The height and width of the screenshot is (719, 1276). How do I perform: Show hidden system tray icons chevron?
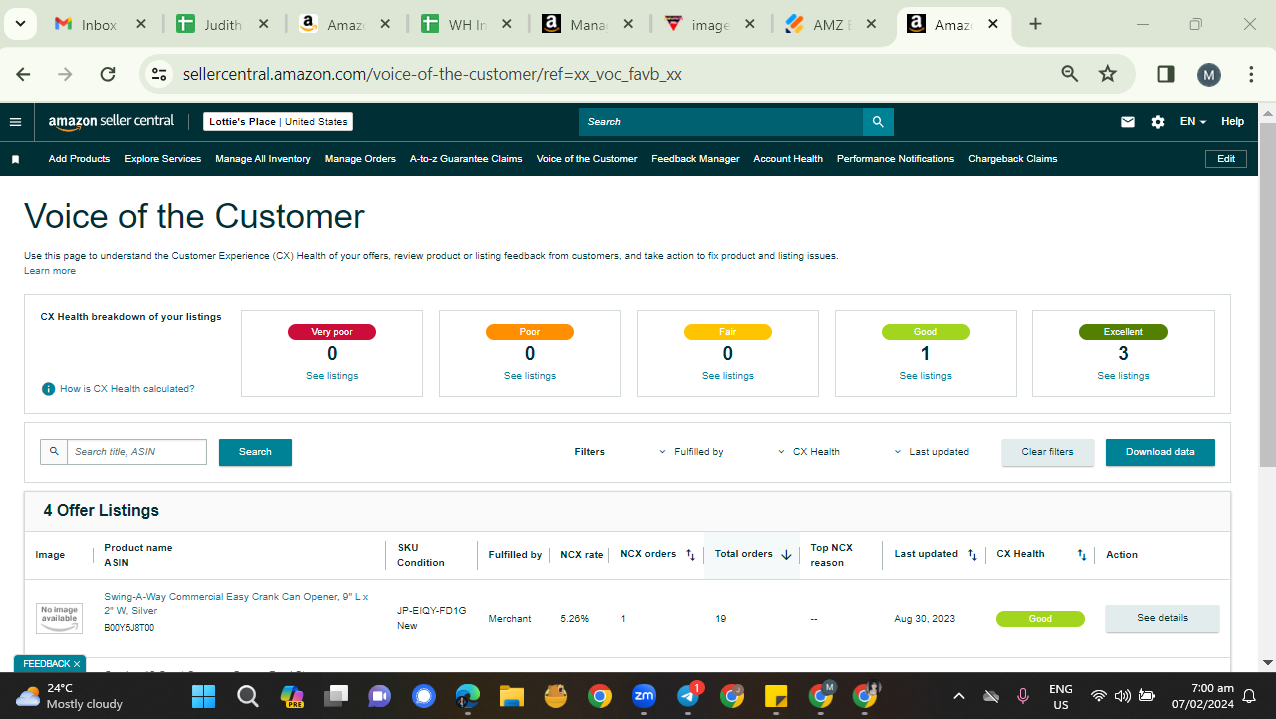tap(958, 696)
